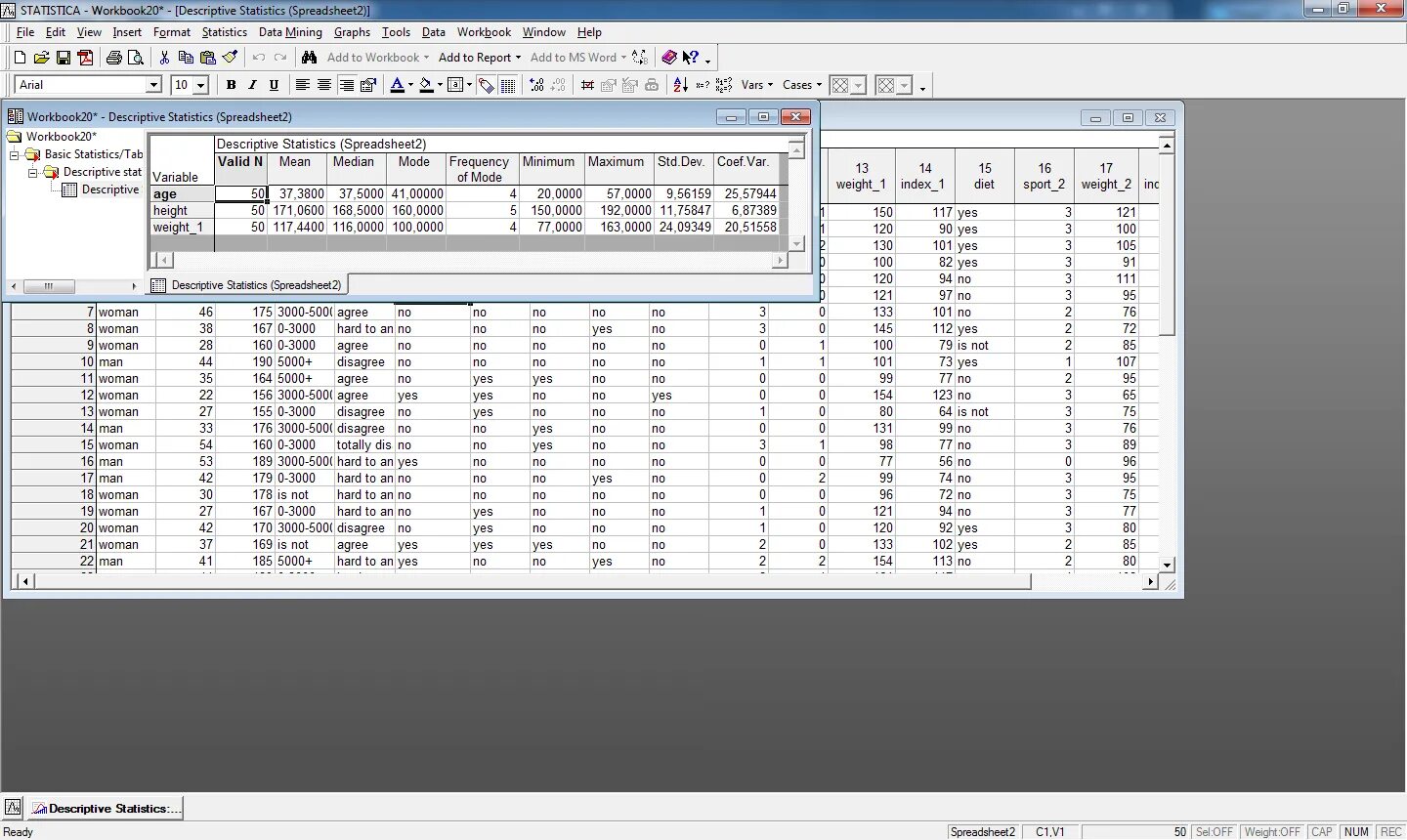Click the diet column header in data sheet
This screenshot has height=840, width=1407.
(x=984, y=176)
